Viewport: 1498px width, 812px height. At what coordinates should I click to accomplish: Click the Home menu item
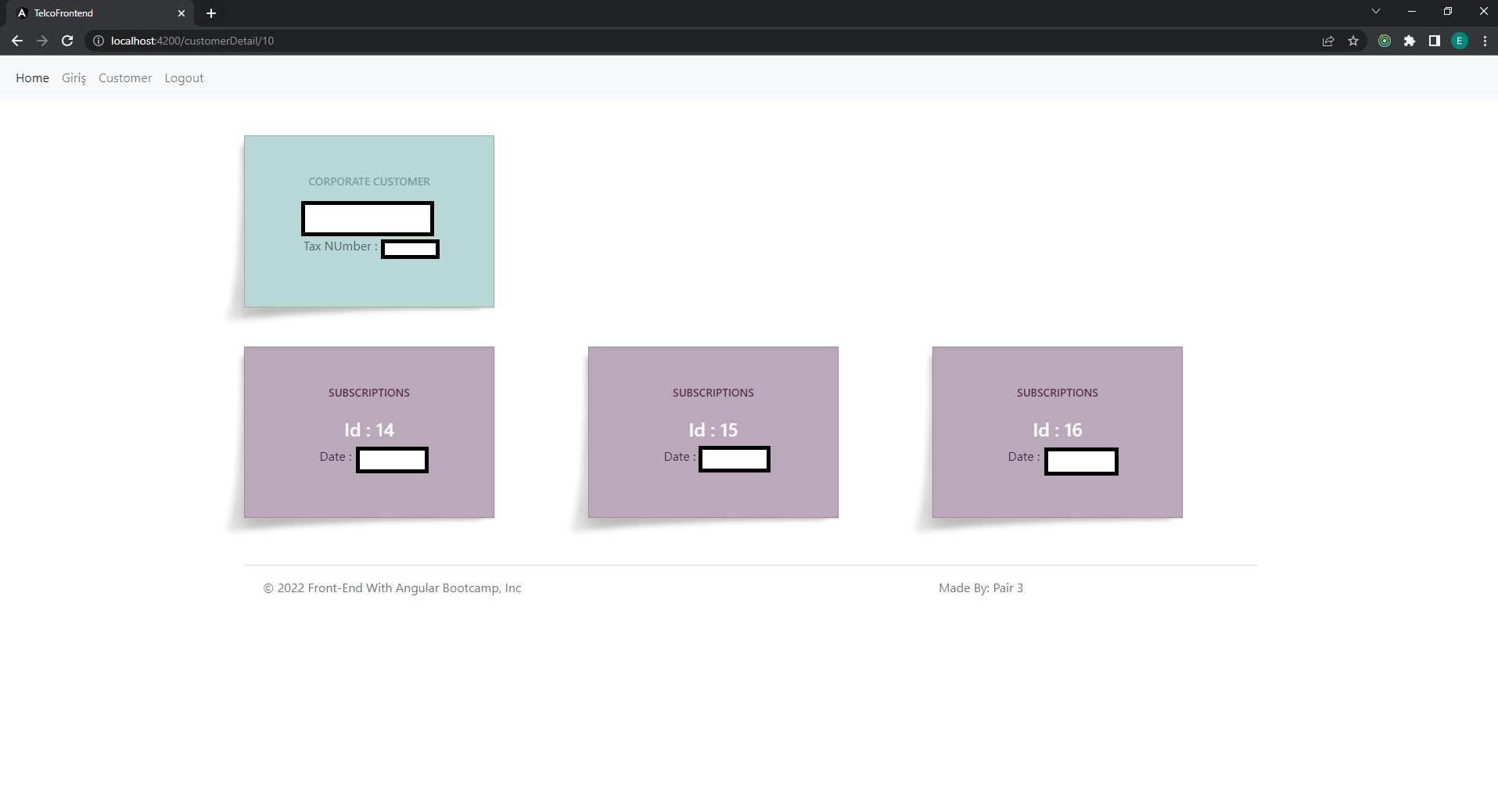(x=32, y=77)
